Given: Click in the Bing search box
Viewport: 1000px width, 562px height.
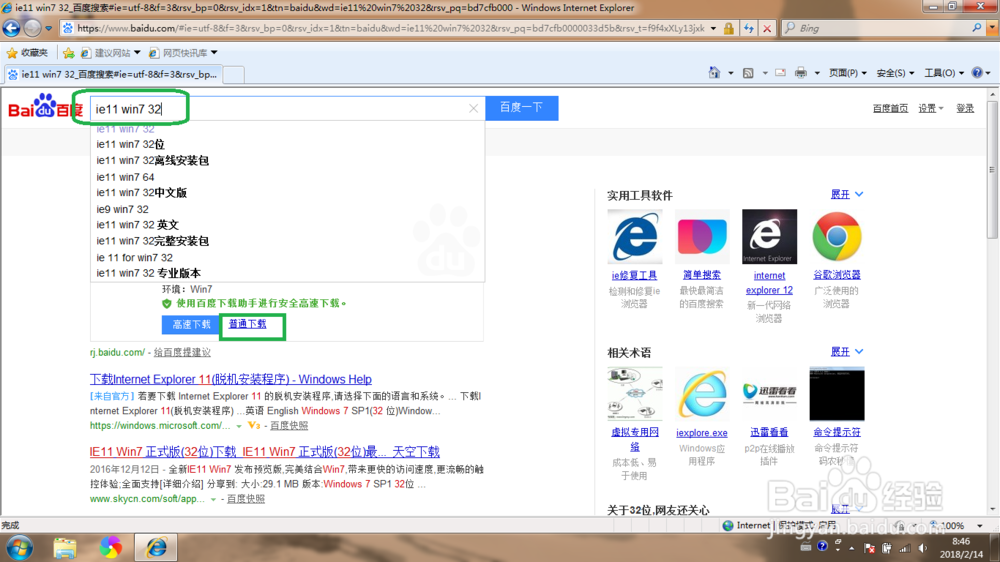Looking at the screenshot, I should (877, 28).
